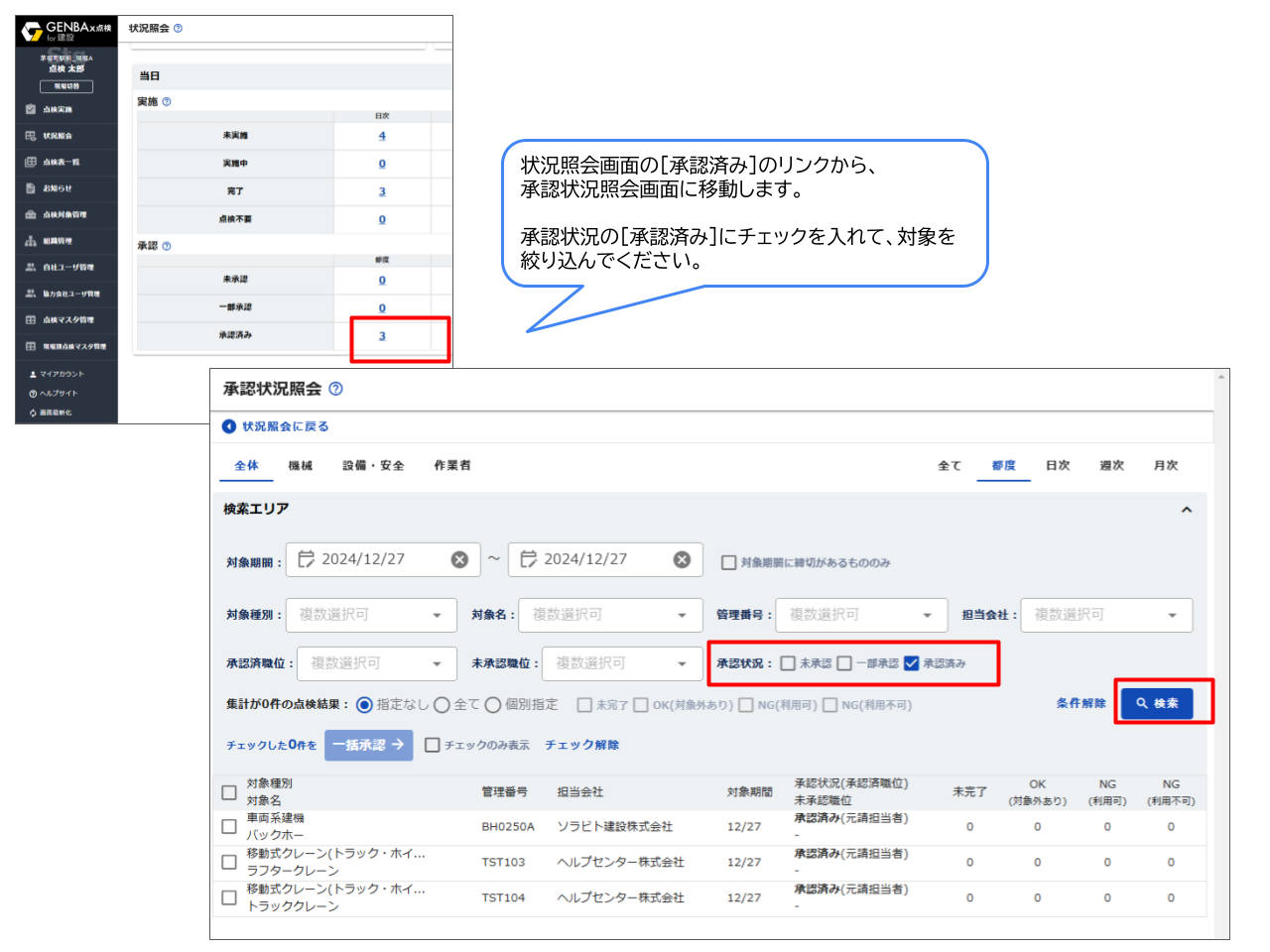Select the 点検マスタ管理 sidebar icon

[x=30, y=319]
